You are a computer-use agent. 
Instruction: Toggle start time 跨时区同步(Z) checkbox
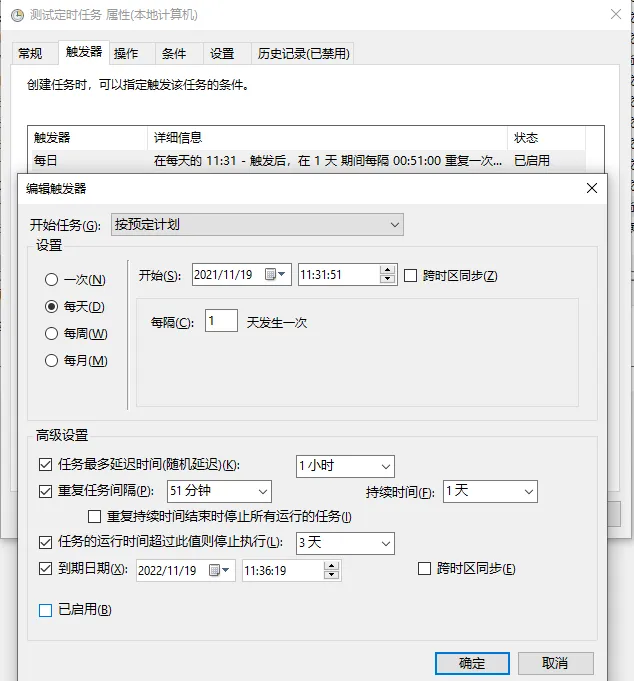(x=410, y=275)
